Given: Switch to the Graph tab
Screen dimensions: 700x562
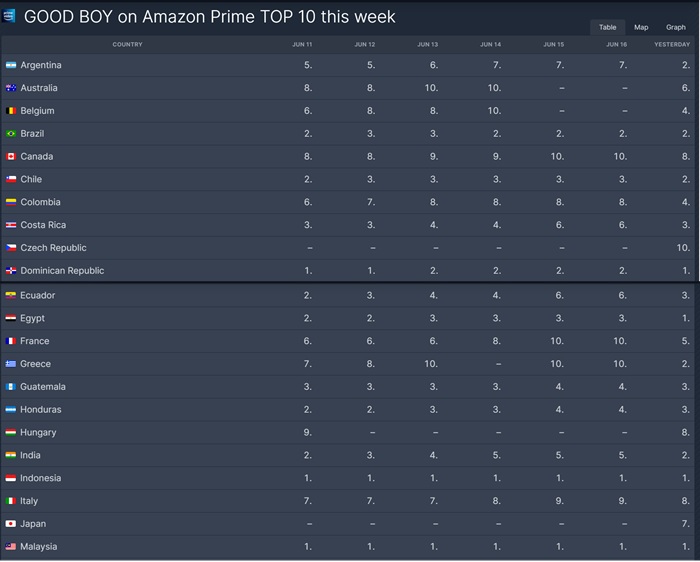Looking at the screenshot, I should 675,27.
